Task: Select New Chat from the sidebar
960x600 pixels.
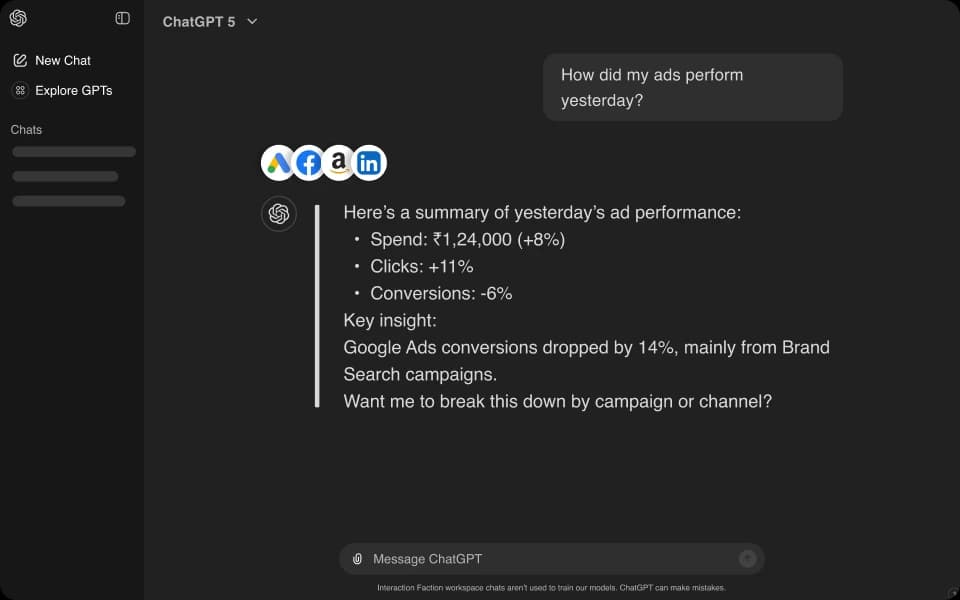Action: tap(64, 60)
